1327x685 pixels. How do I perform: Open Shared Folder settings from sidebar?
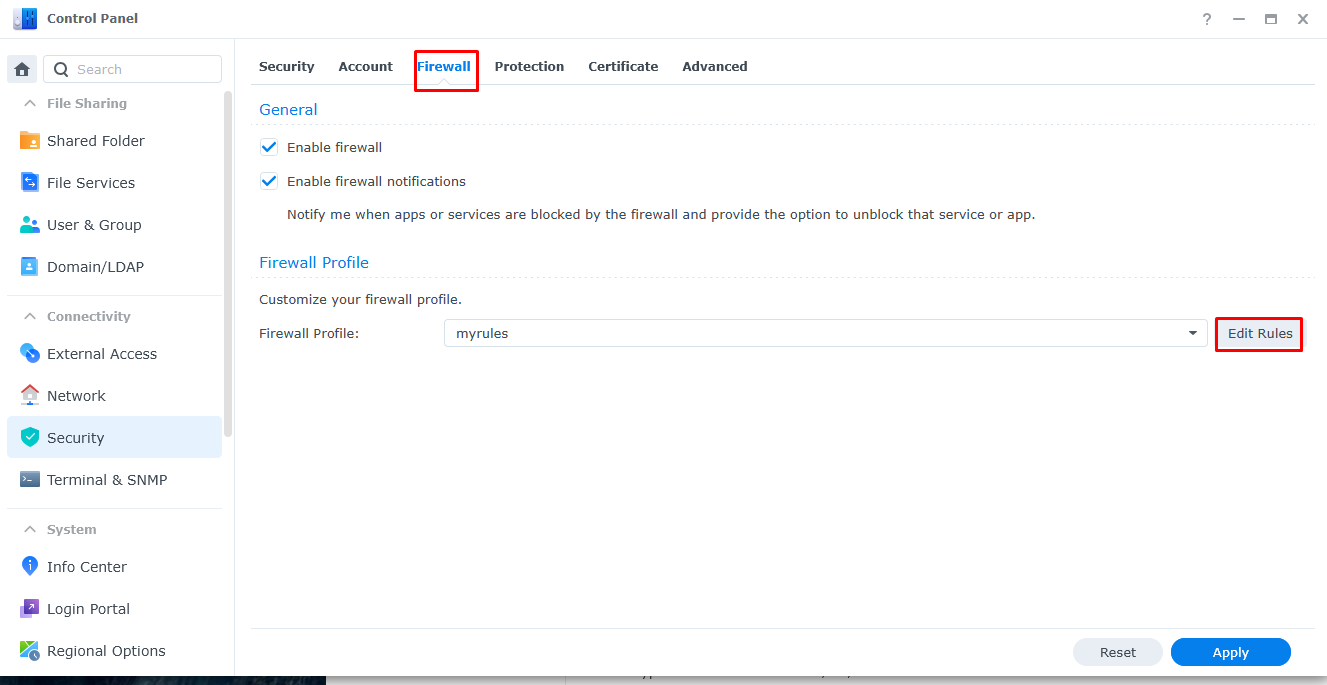(x=96, y=140)
